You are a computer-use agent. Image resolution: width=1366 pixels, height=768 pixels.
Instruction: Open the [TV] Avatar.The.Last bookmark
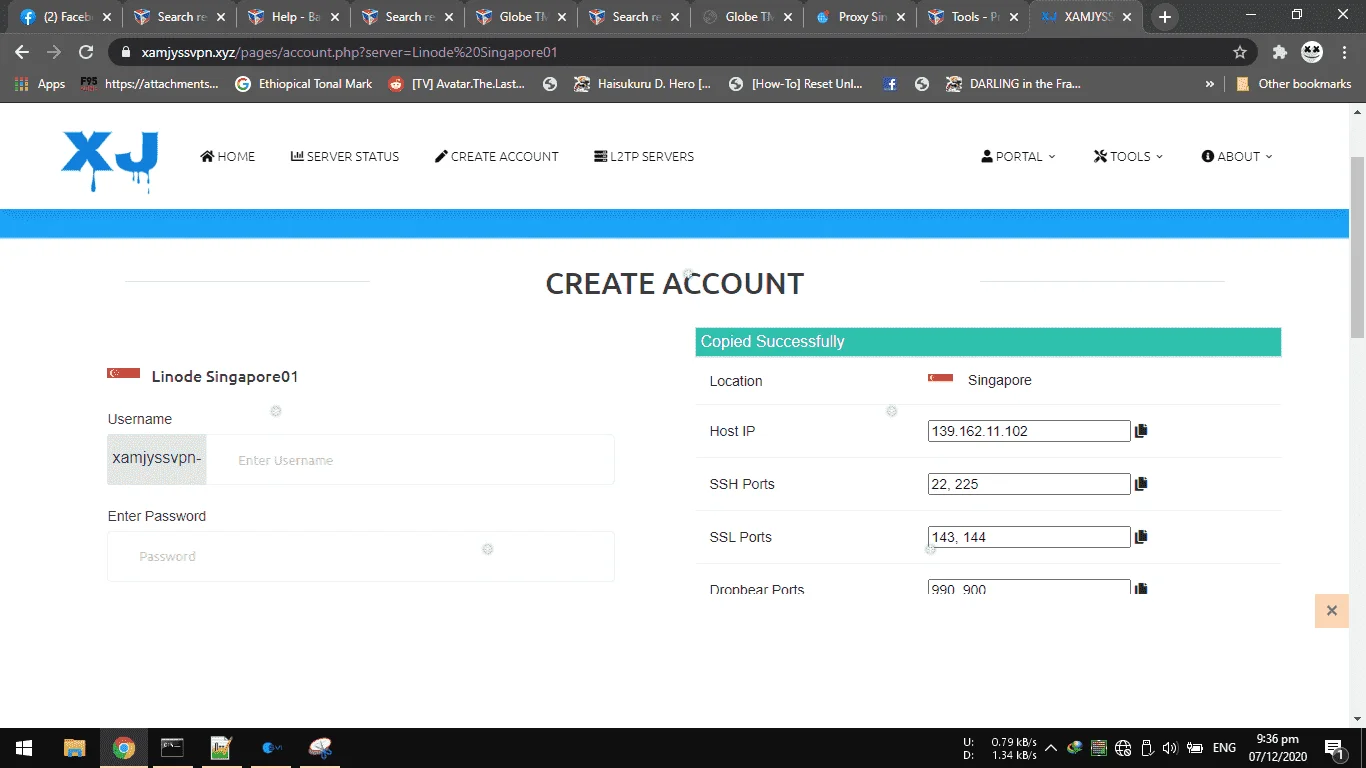pos(457,84)
